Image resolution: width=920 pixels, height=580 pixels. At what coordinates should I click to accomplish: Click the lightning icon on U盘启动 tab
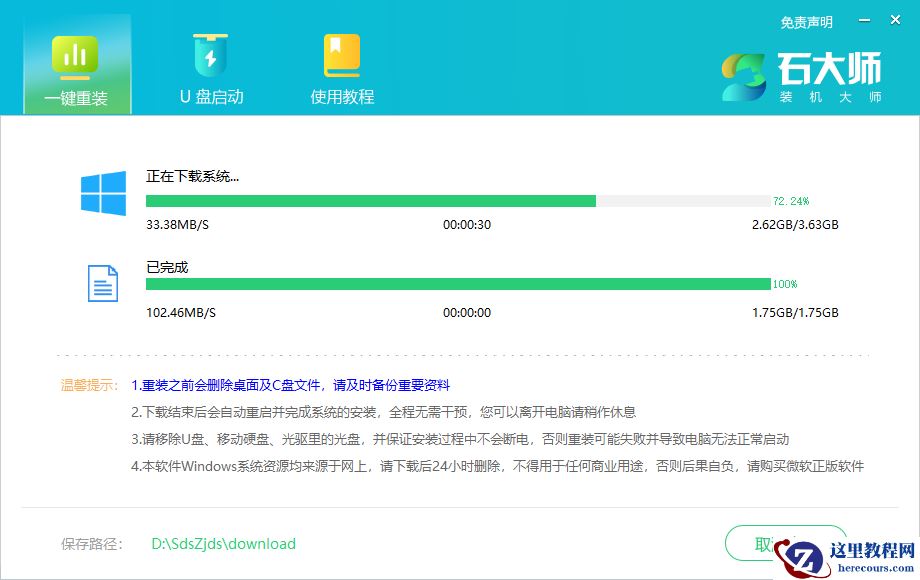tap(209, 55)
